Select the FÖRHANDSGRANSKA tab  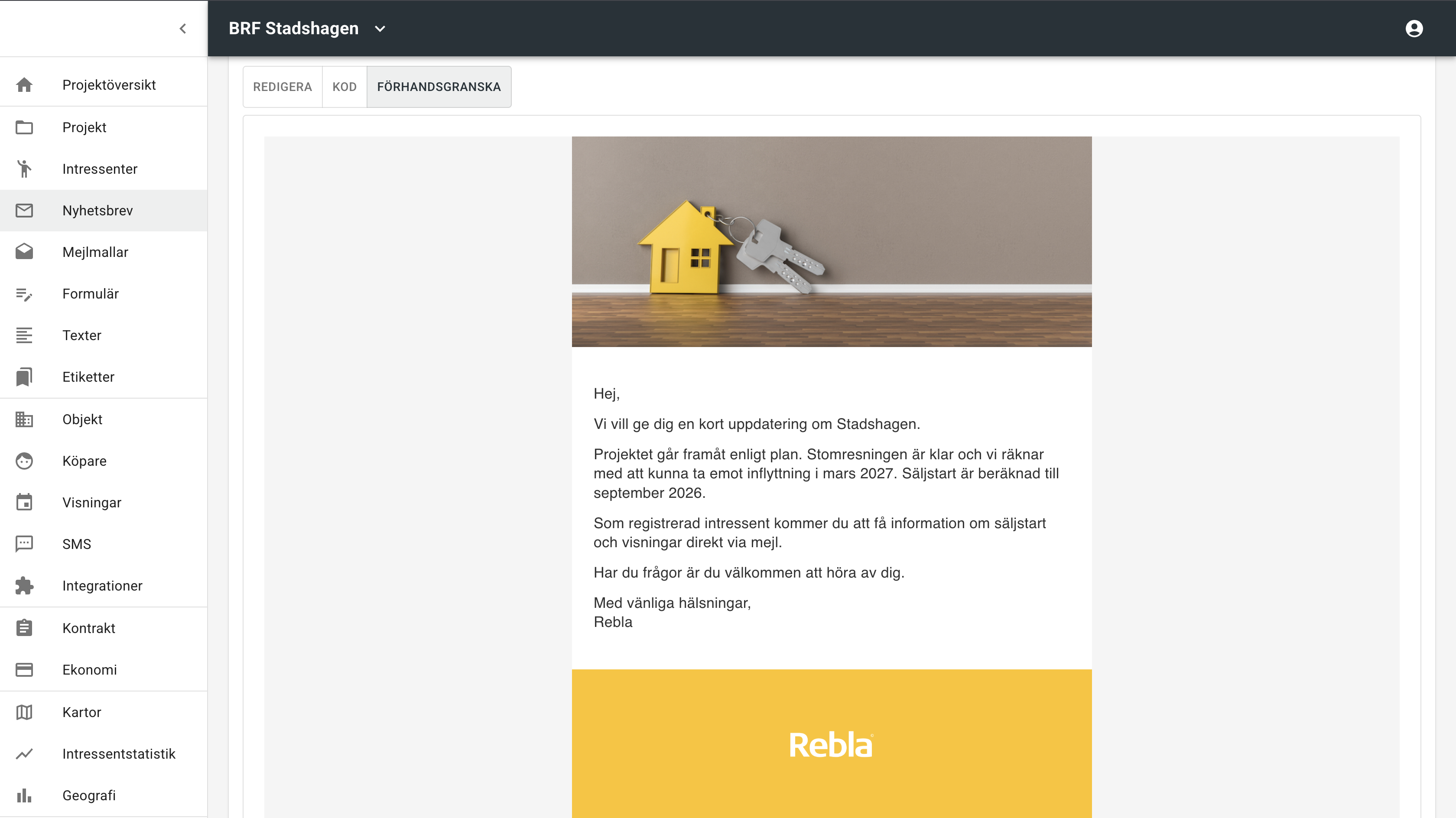click(x=439, y=87)
